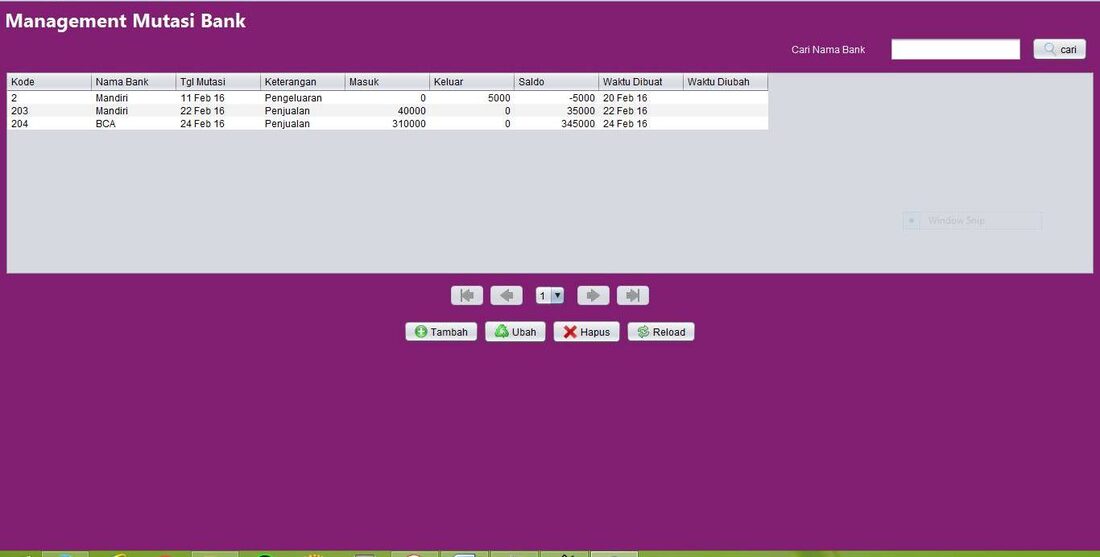Click the Saldo value -5000
The width and height of the screenshot is (1100, 557).
tap(556, 98)
